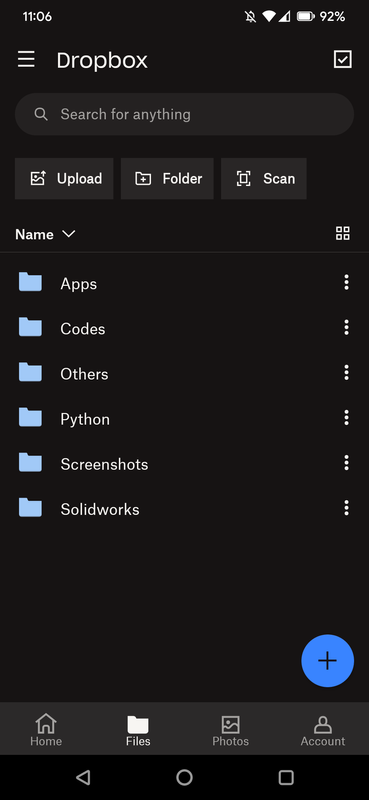Screen dimensions: 369x800
Task: Tap the search magnifier icon
Action: [x=41, y=114]
